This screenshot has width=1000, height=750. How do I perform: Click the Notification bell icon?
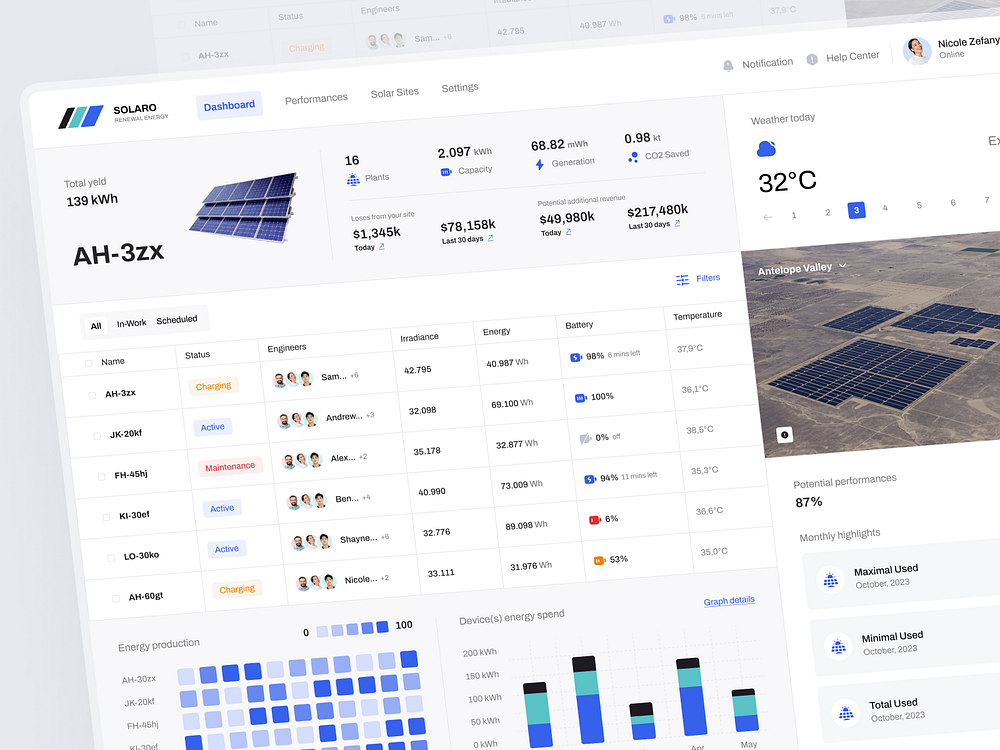(x=728, y=66)
